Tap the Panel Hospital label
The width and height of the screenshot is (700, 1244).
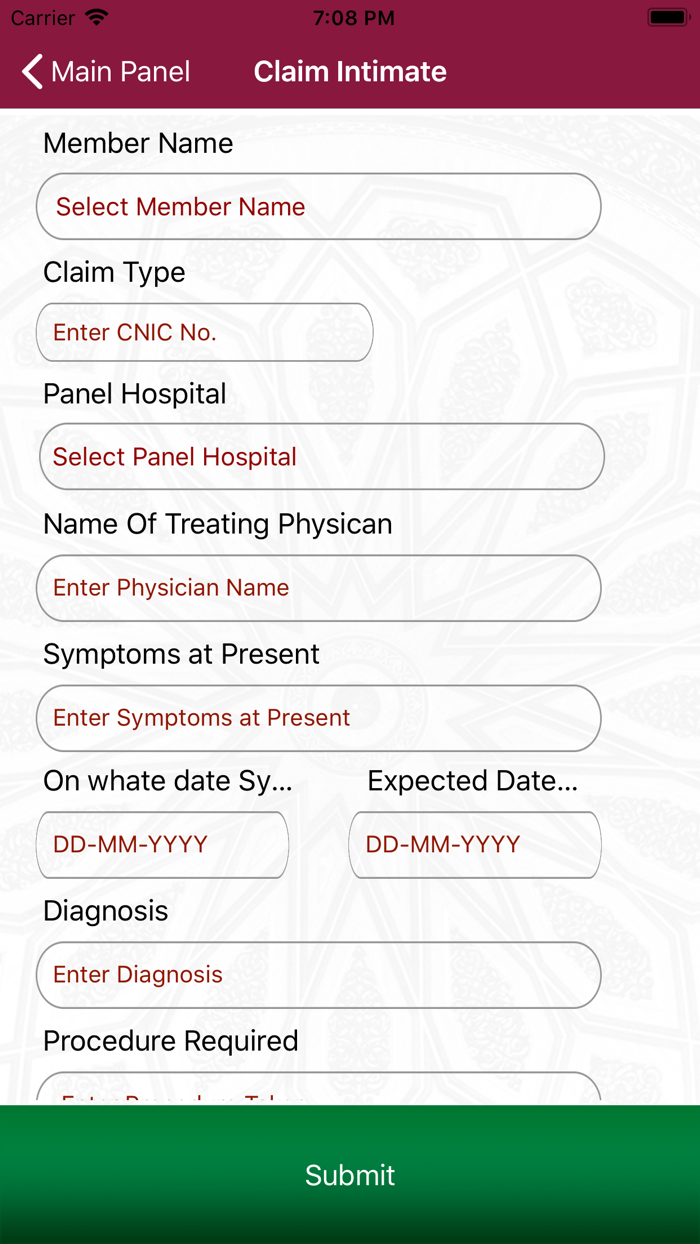pos(135,394)
